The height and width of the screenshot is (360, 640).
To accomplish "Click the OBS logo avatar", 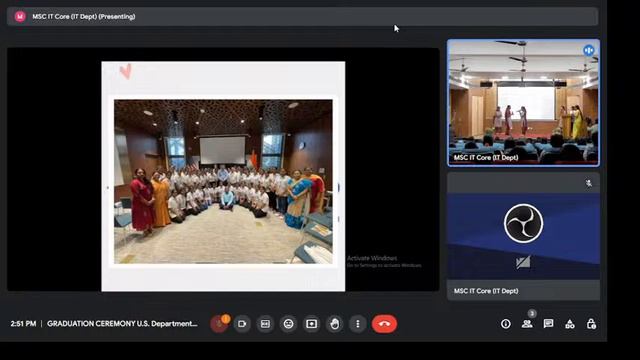I will pyautogui.click(x=523, y=223).
